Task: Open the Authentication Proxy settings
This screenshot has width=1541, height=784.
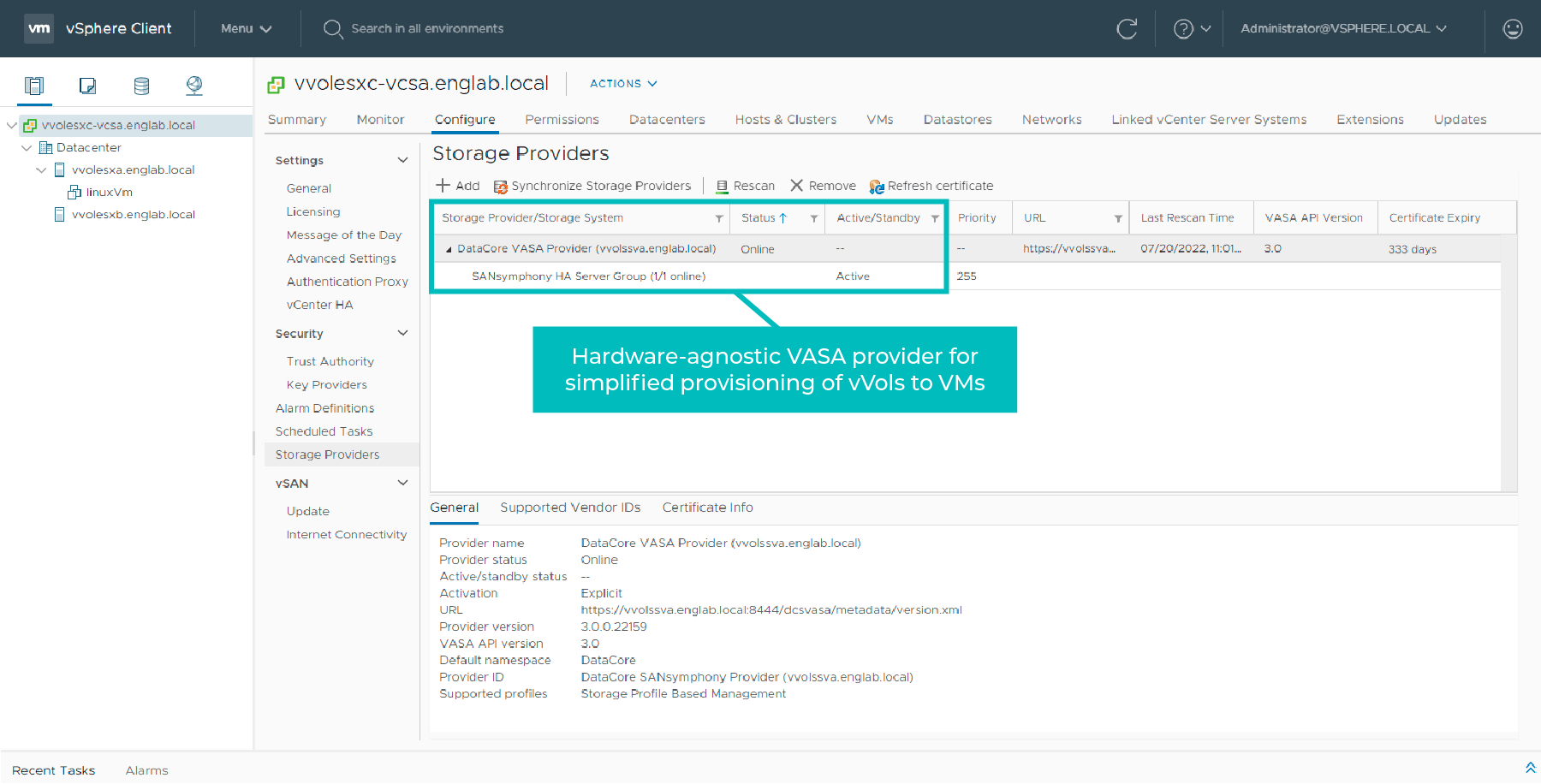Action: click(347, 282)
